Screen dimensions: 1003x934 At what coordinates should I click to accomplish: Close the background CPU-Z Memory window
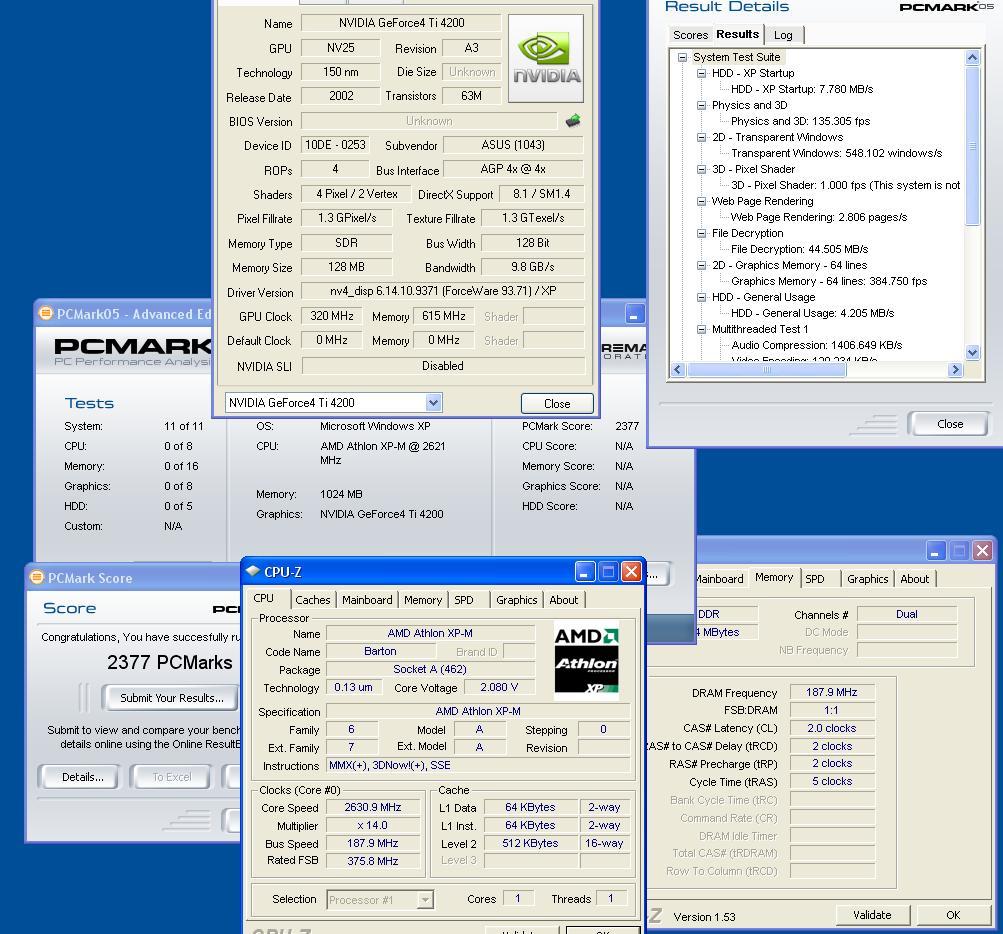[x=983, y=550]
